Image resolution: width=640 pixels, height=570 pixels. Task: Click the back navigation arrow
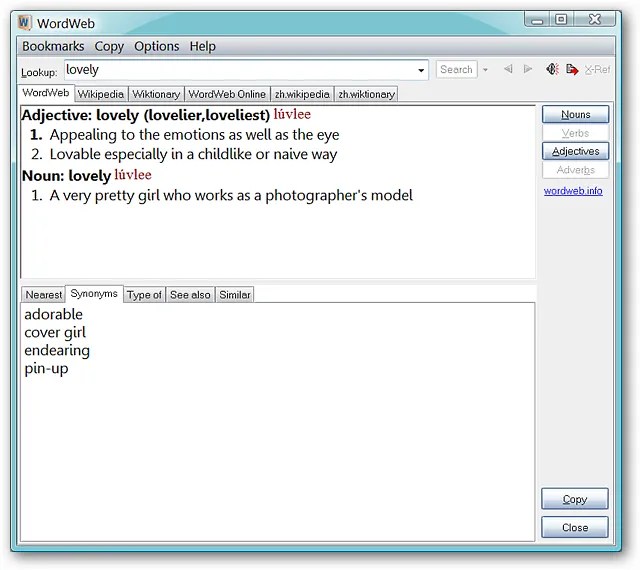(x=508, y=69)
